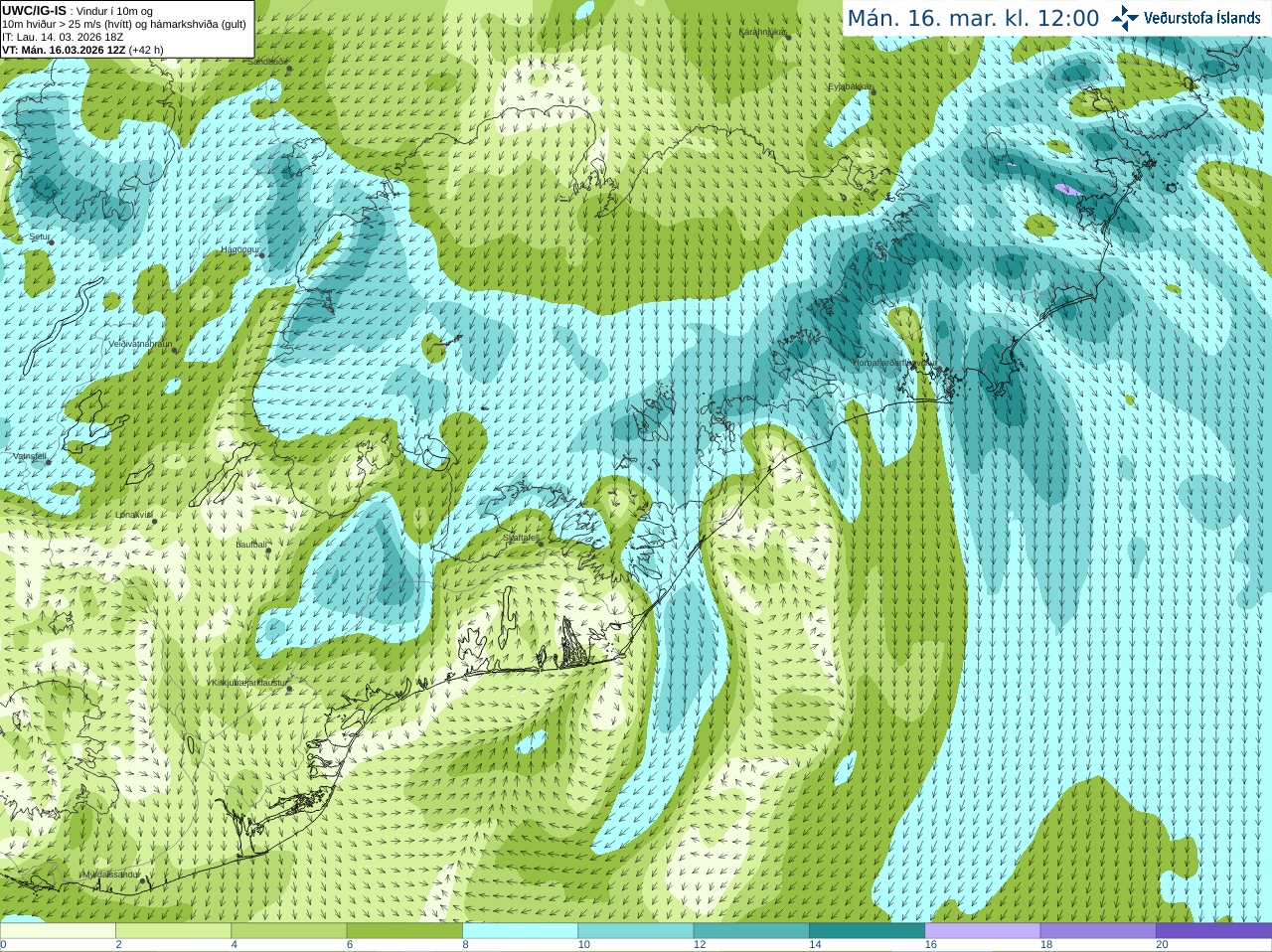Click the Veðurstofa Íslands logo icon
This screenshot has height=952, width=1272.
pos(1125,18)
